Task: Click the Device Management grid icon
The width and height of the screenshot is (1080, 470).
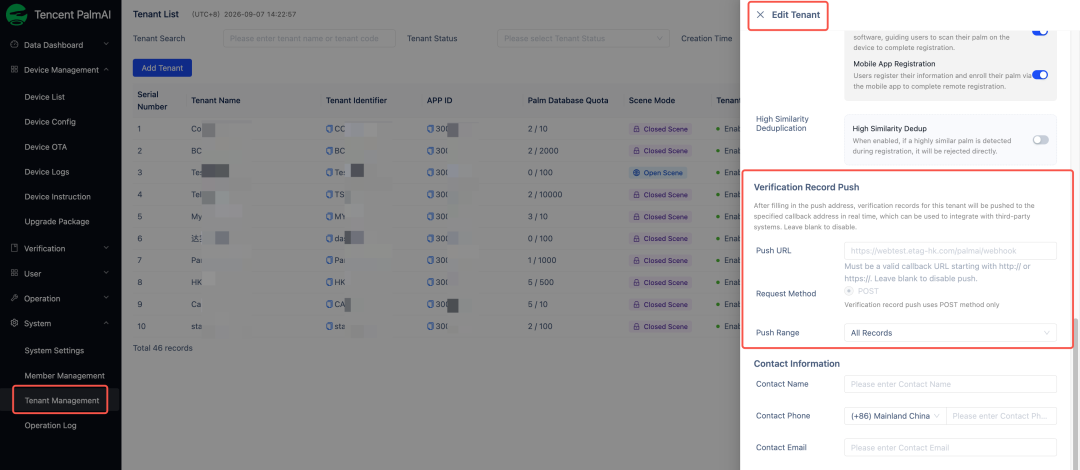Action: coord(14,70)
